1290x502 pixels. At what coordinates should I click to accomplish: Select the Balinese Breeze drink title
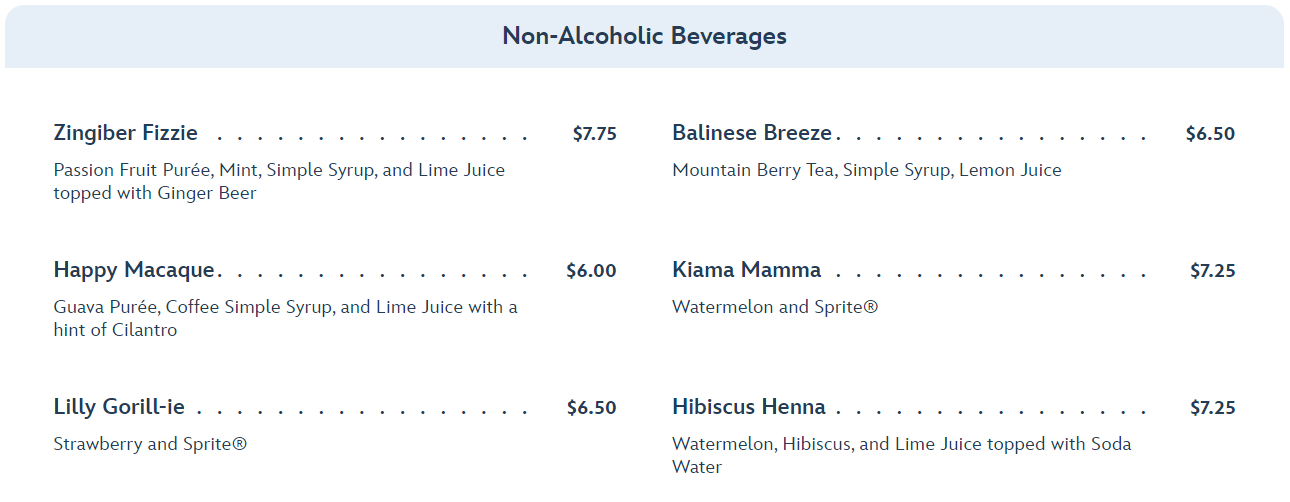[752, 133]
